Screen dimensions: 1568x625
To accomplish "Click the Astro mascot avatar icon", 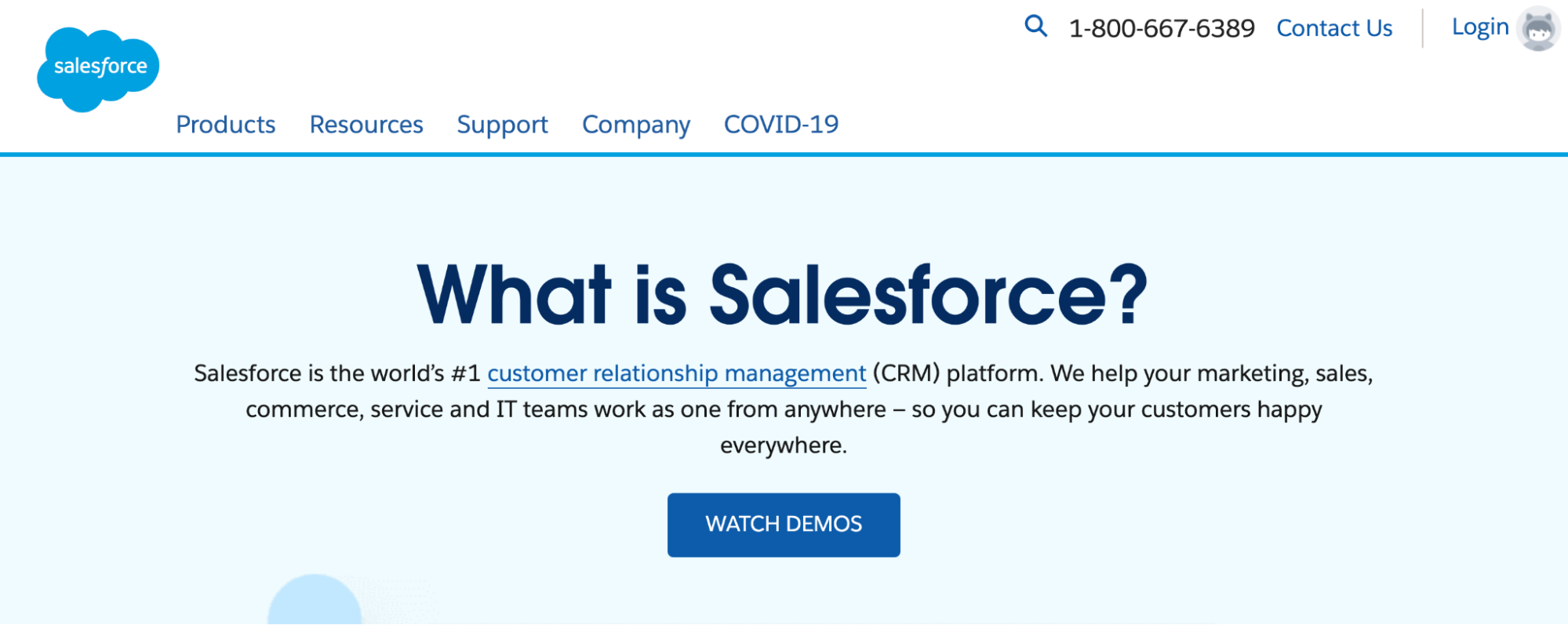I will (1538, 30).
